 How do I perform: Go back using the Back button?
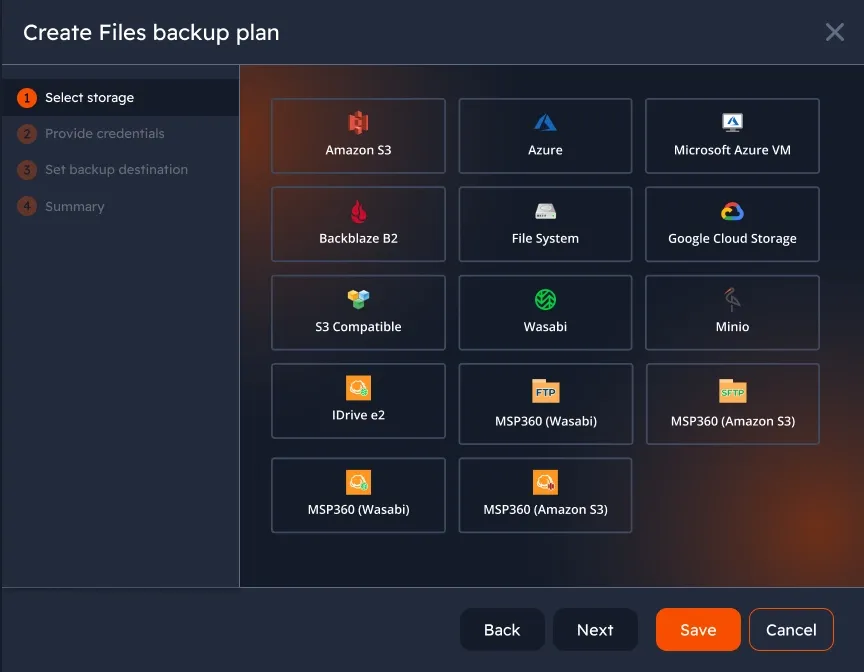point(502,629)
